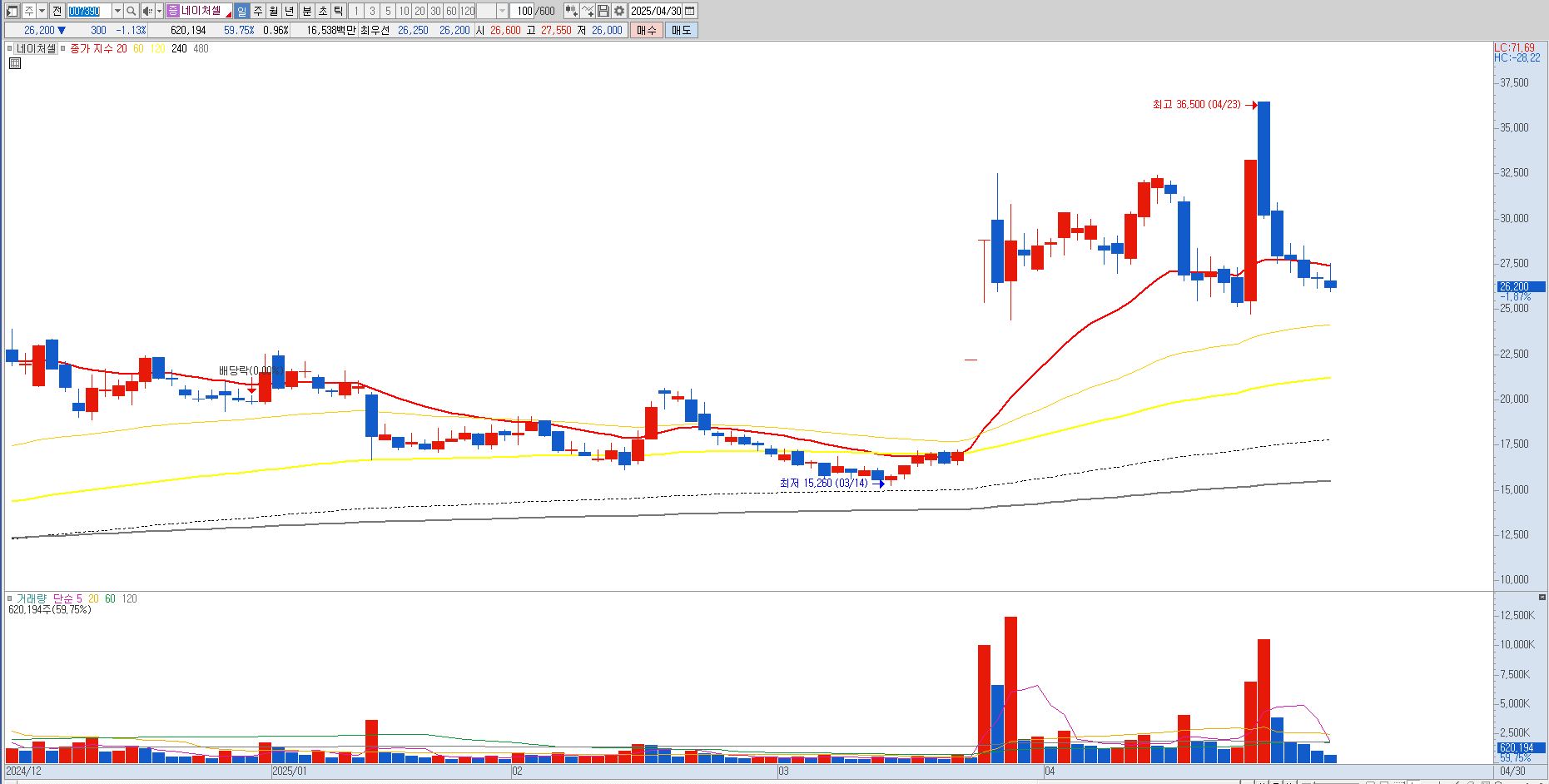Image resolution: width=1549 pixels, height=784 pixels.
Task: Click the panel layout icon at toolbar start
Action: (x=12, y=11)
